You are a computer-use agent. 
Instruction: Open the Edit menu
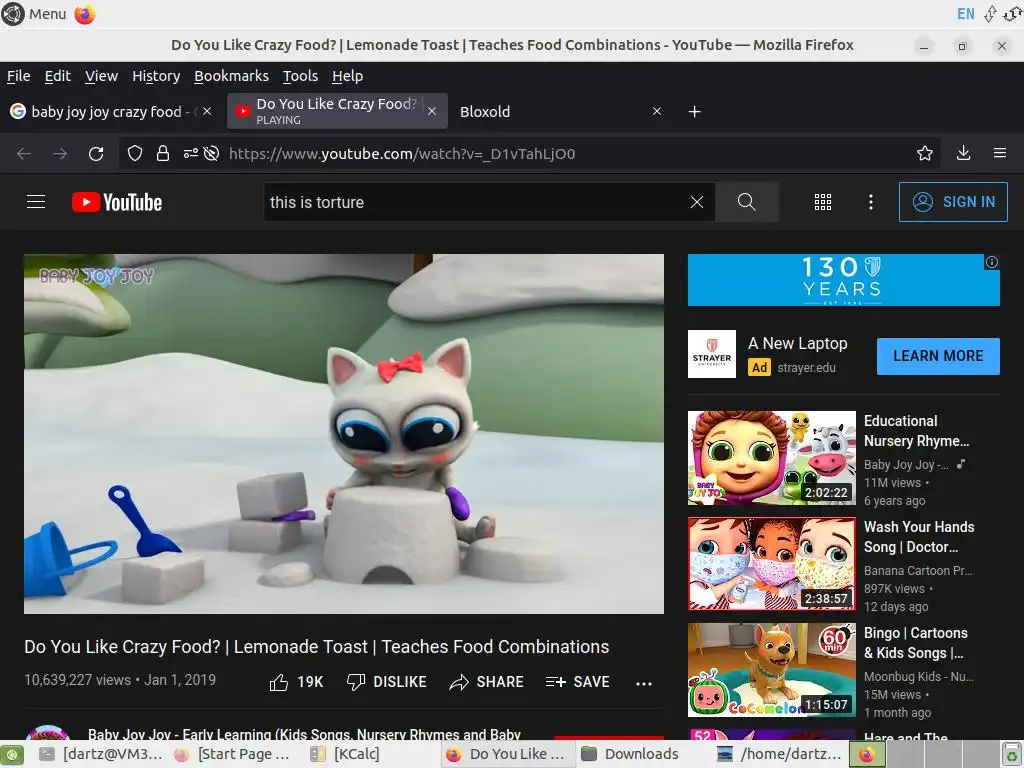tap(57, 76)
